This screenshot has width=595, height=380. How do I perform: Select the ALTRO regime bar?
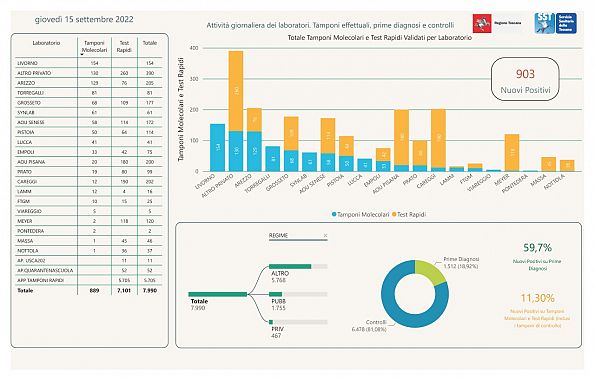[298, 266]
